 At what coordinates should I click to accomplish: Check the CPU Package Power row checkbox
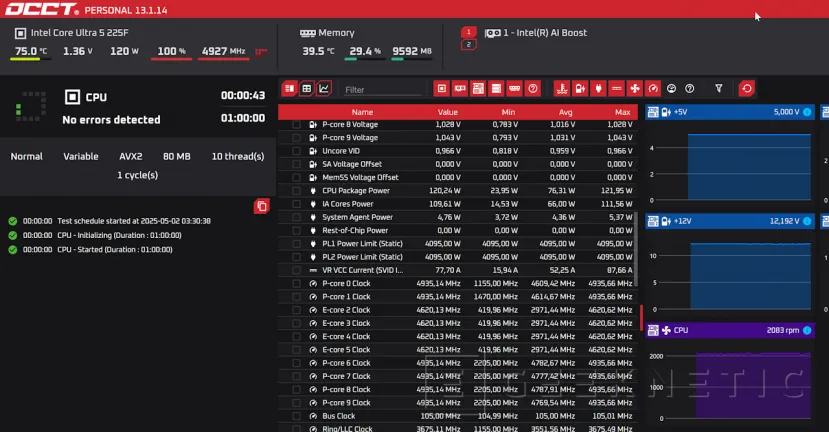coord(297,190)
